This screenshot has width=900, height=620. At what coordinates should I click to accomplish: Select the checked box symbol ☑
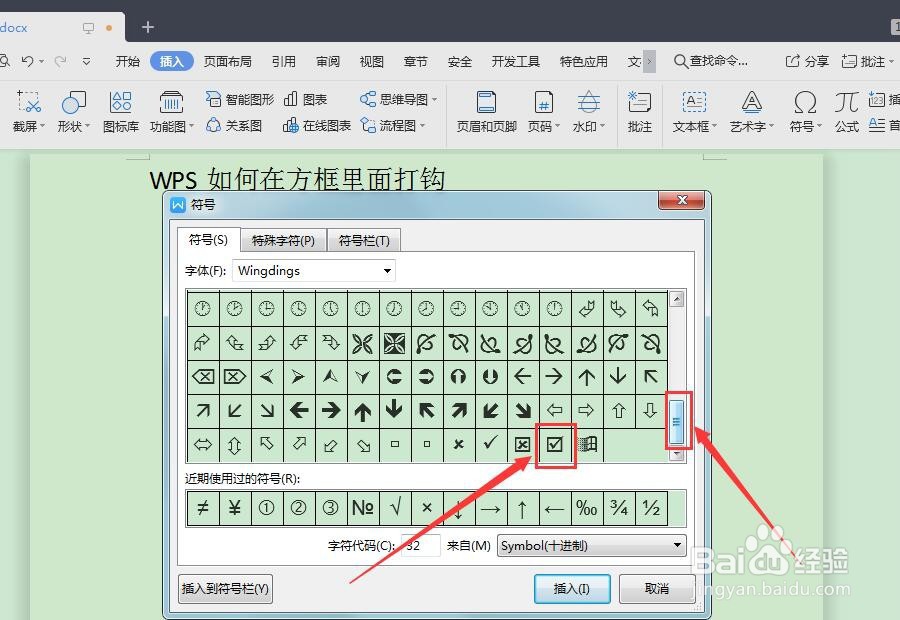pyautogui.click(x=554, y=444)
